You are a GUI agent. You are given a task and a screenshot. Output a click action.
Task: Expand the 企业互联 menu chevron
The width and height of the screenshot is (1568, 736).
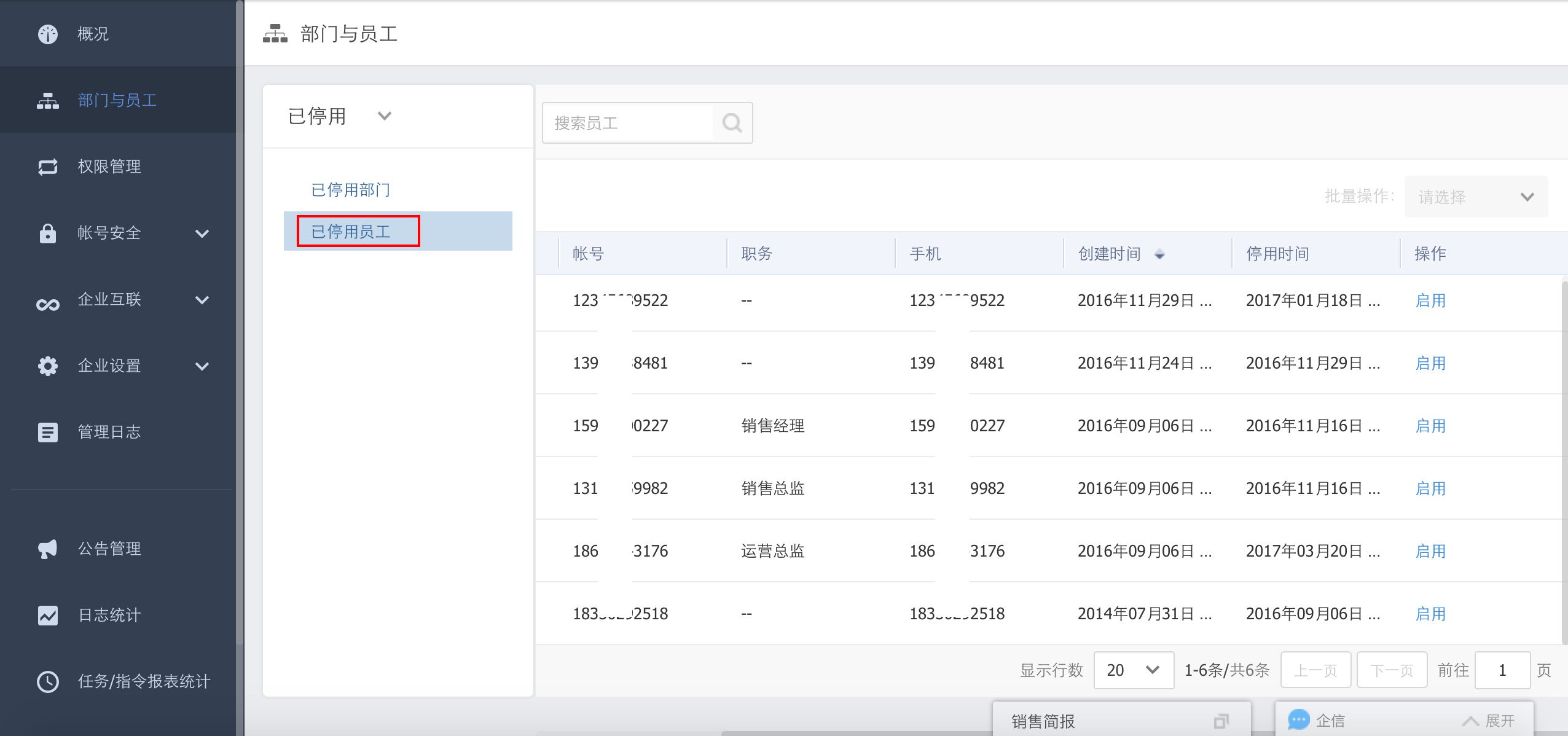(202, 300)
